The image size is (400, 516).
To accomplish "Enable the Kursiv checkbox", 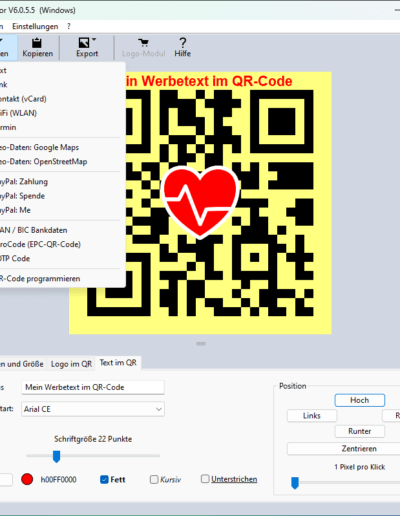I will coord(154,479).
